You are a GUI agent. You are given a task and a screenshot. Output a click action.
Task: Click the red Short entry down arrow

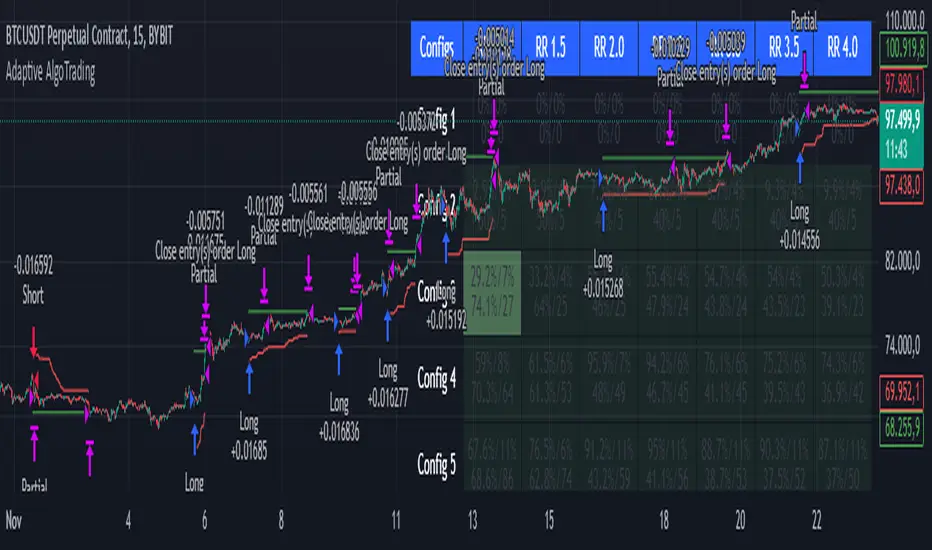[x=33, y=342]
